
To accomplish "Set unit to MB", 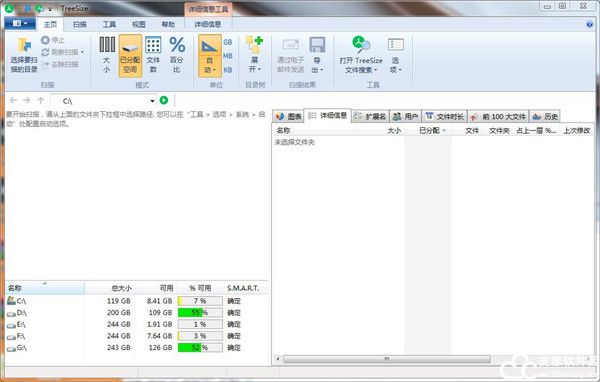I will (x=228, y=56).
